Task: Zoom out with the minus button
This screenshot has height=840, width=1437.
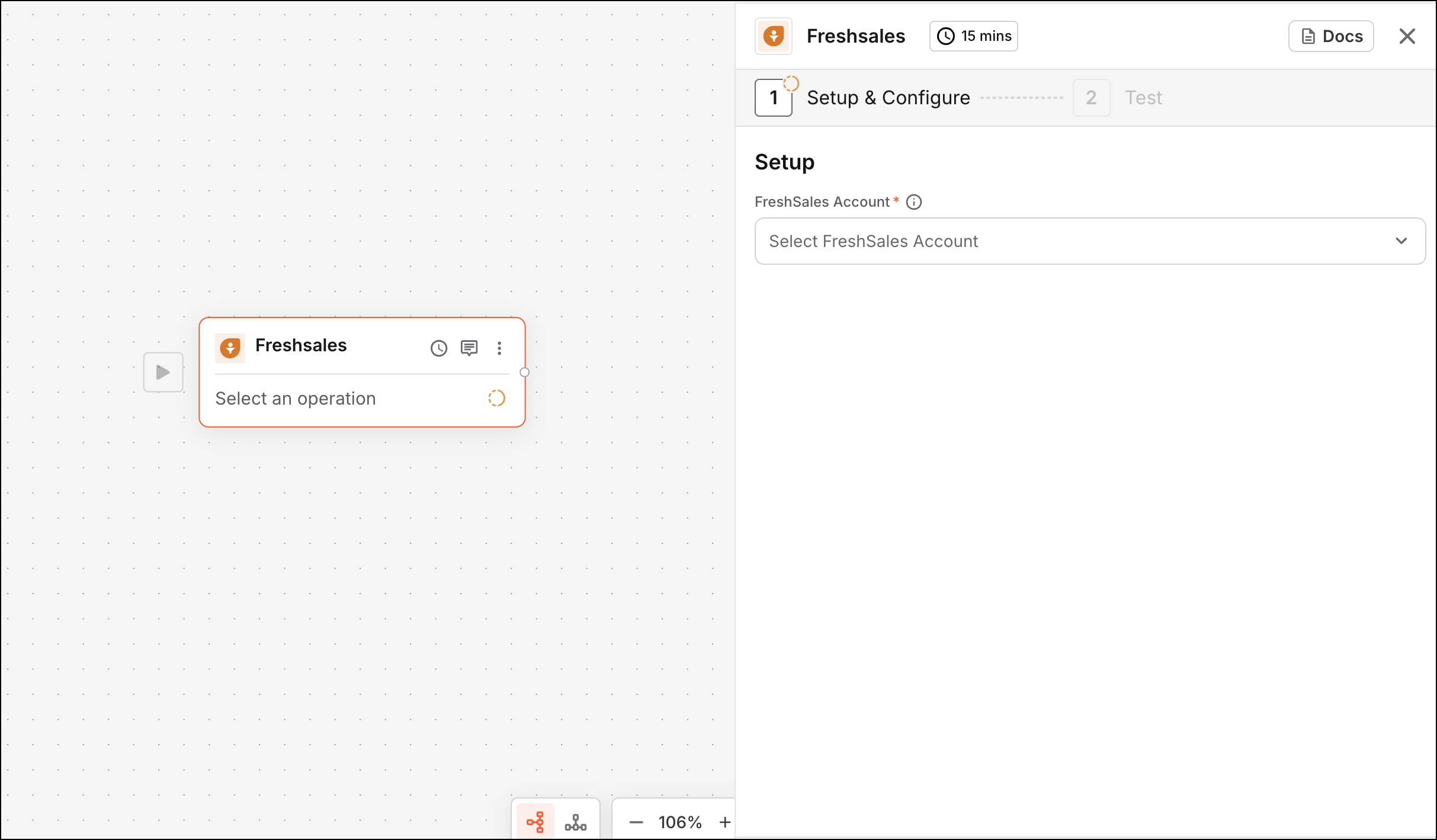Action: (636, 822)
